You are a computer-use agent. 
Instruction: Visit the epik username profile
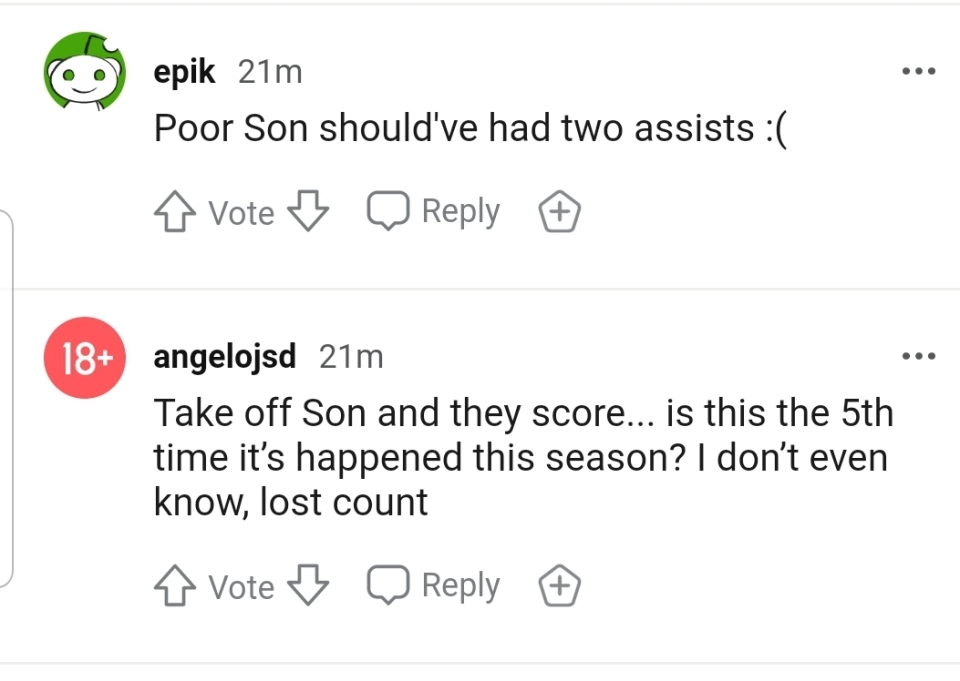[x=184, y=72]
